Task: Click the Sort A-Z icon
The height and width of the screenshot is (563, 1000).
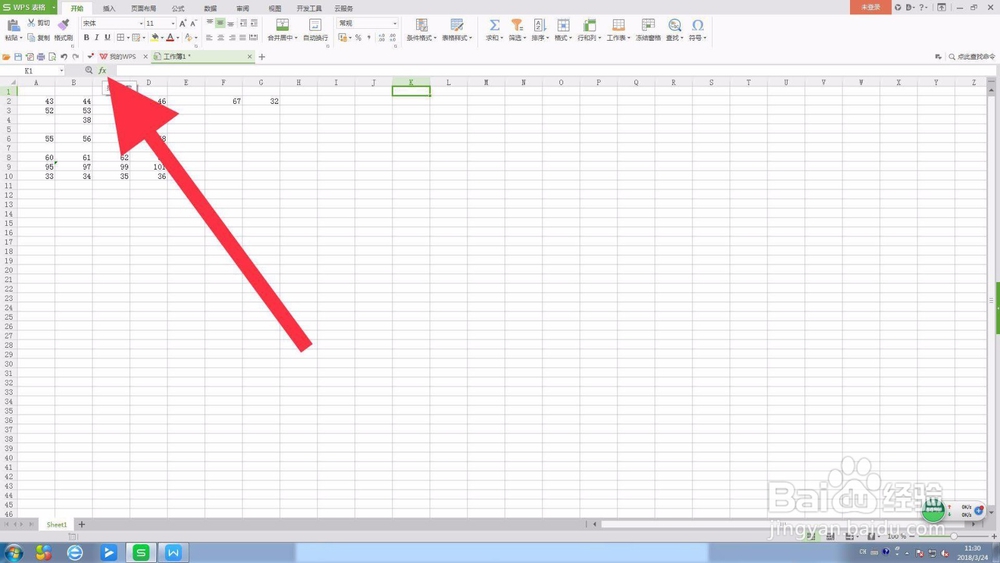Action: [540, 25]
